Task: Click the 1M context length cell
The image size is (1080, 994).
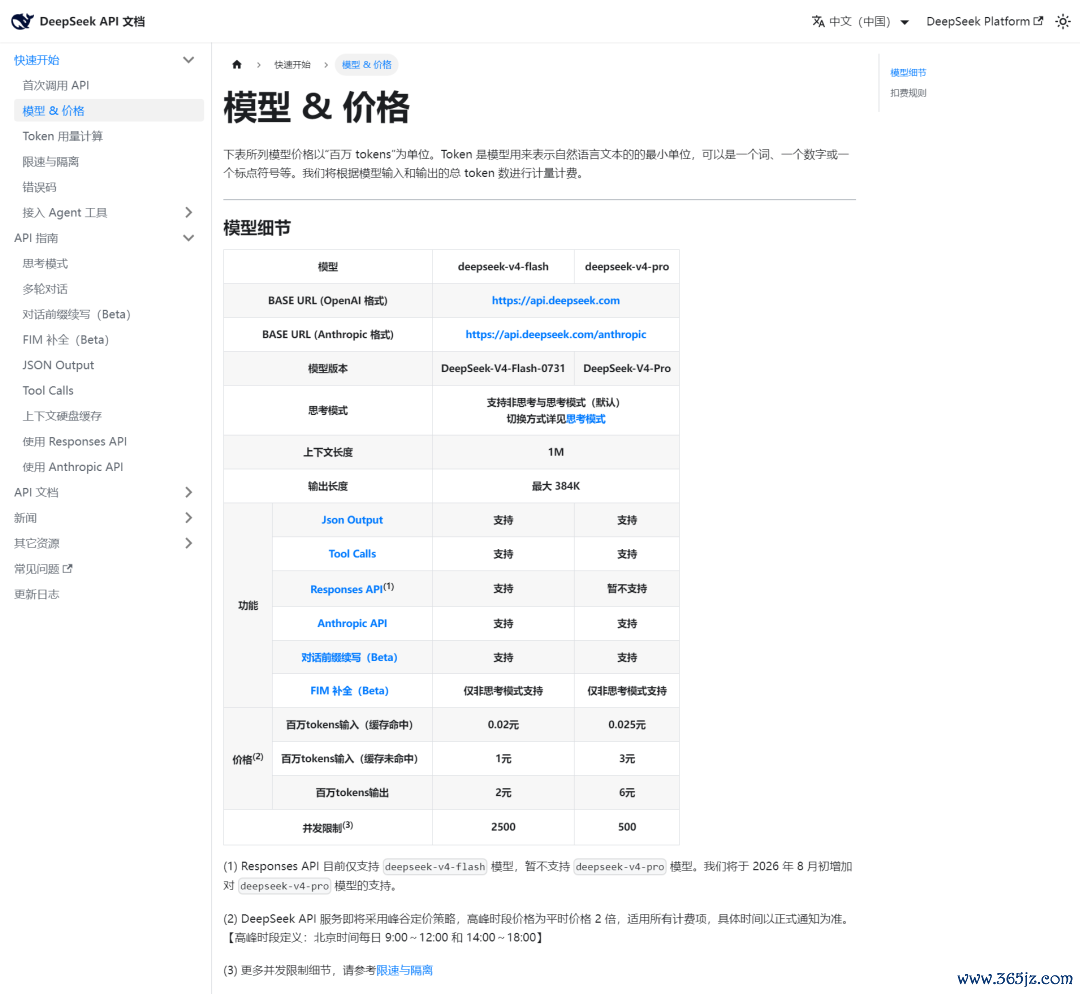Action: coord(555,452)
